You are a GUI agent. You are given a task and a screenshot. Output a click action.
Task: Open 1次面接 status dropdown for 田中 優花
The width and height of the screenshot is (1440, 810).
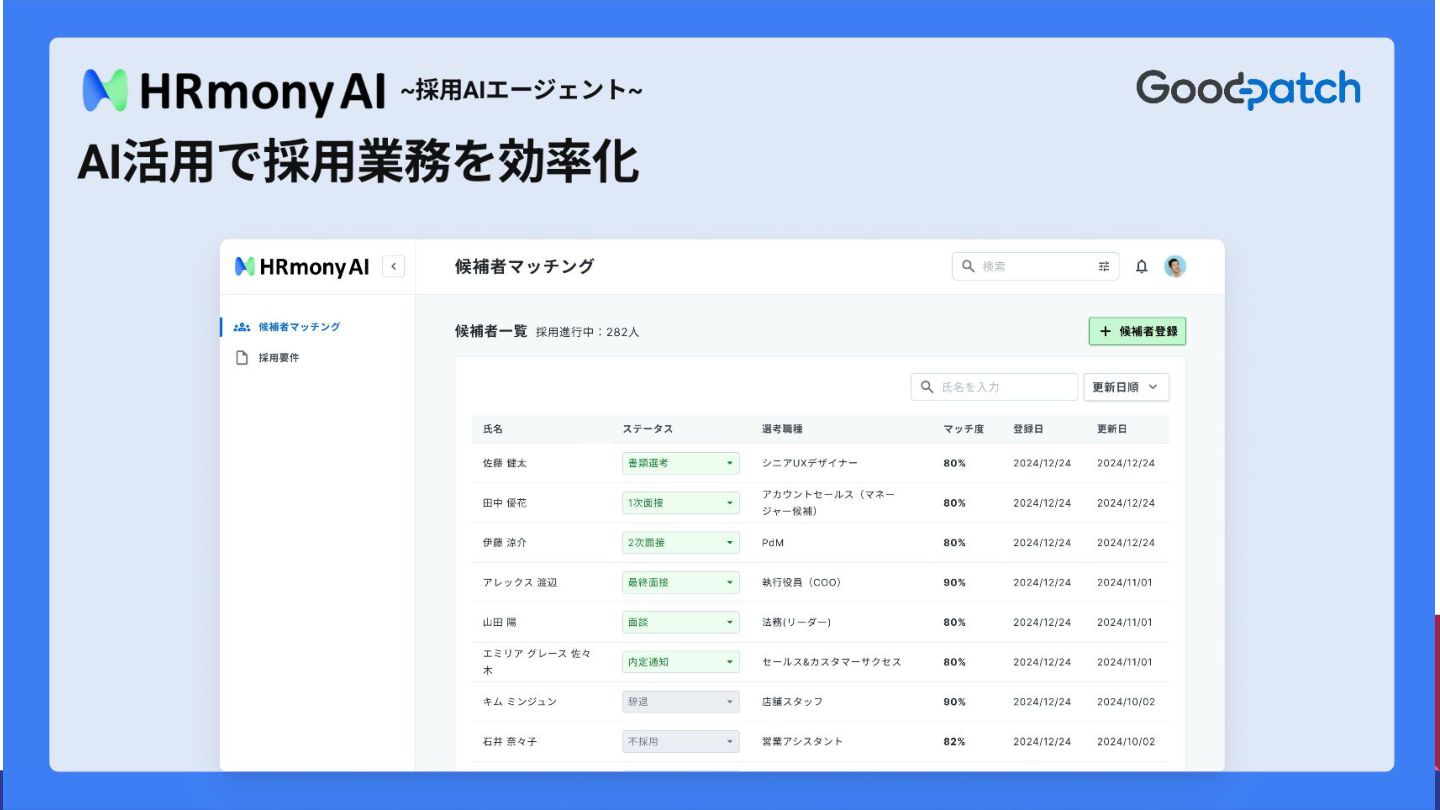pos(680,503)
